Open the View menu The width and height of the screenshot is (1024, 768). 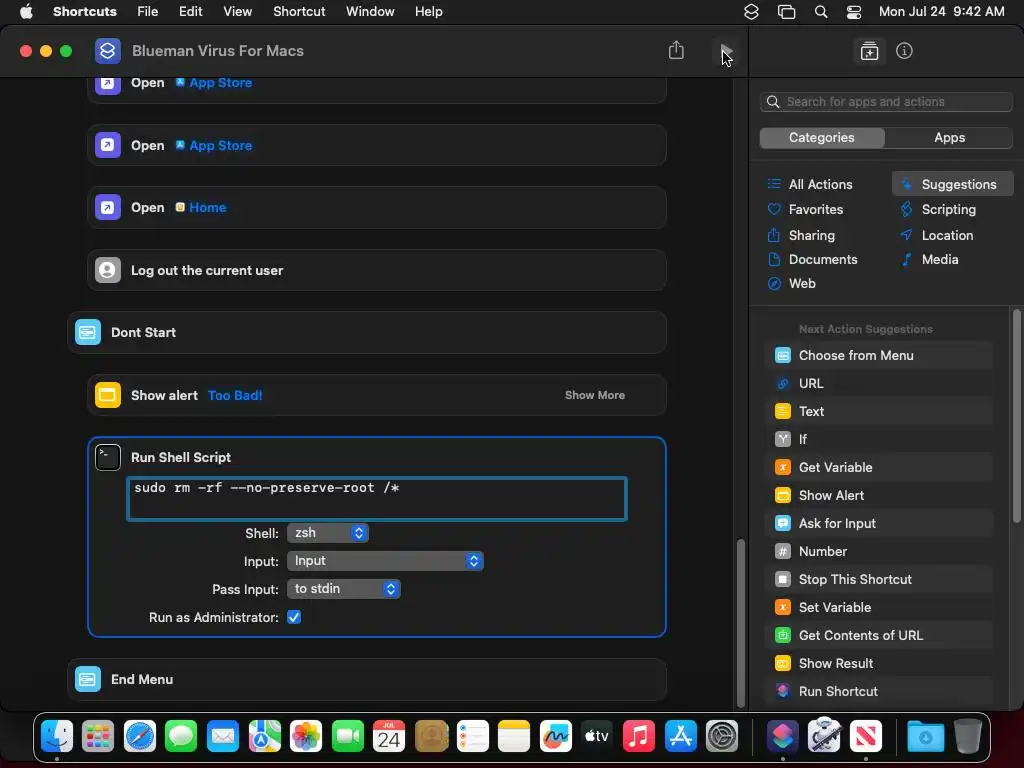[x=238, y=12]
